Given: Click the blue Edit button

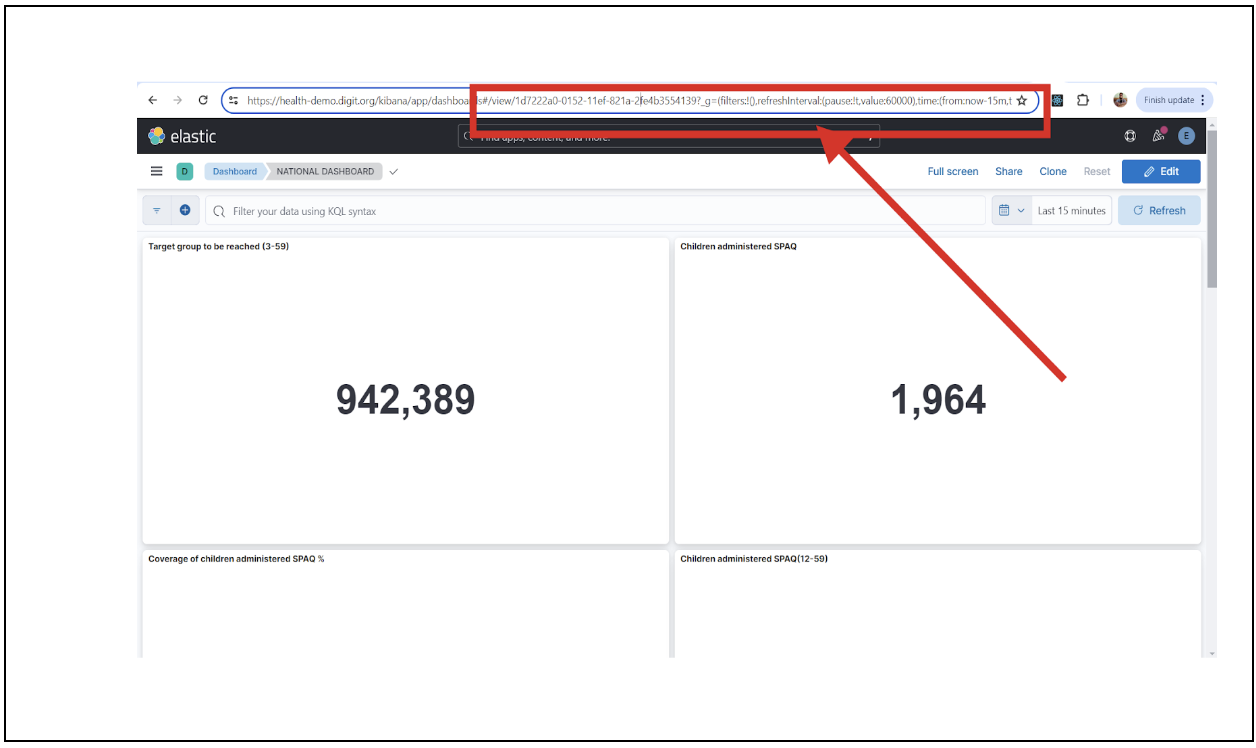Looking at the screenshot, I should pos(1161,171).
